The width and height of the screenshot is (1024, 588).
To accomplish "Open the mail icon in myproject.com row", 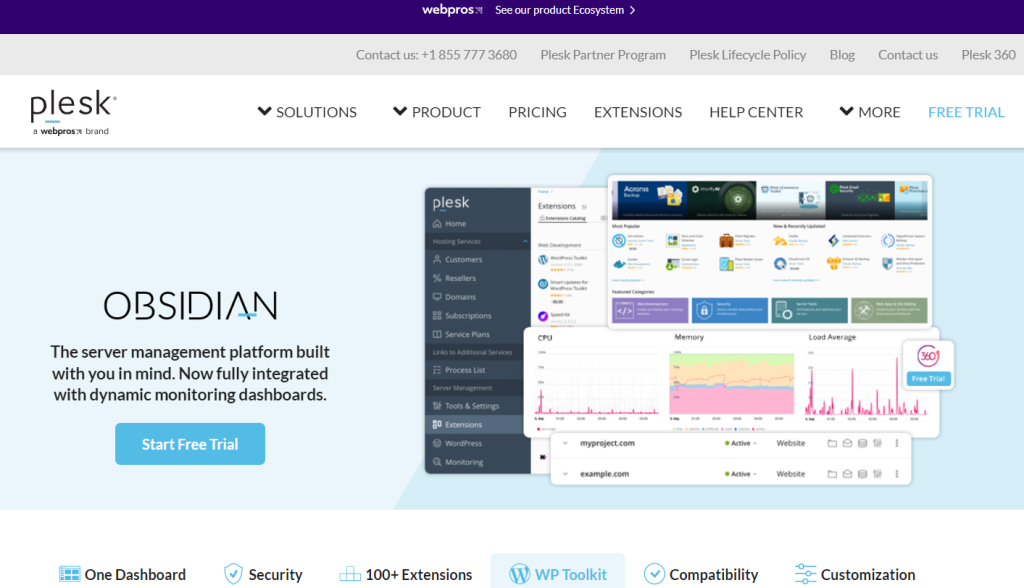I will (847, 443).
